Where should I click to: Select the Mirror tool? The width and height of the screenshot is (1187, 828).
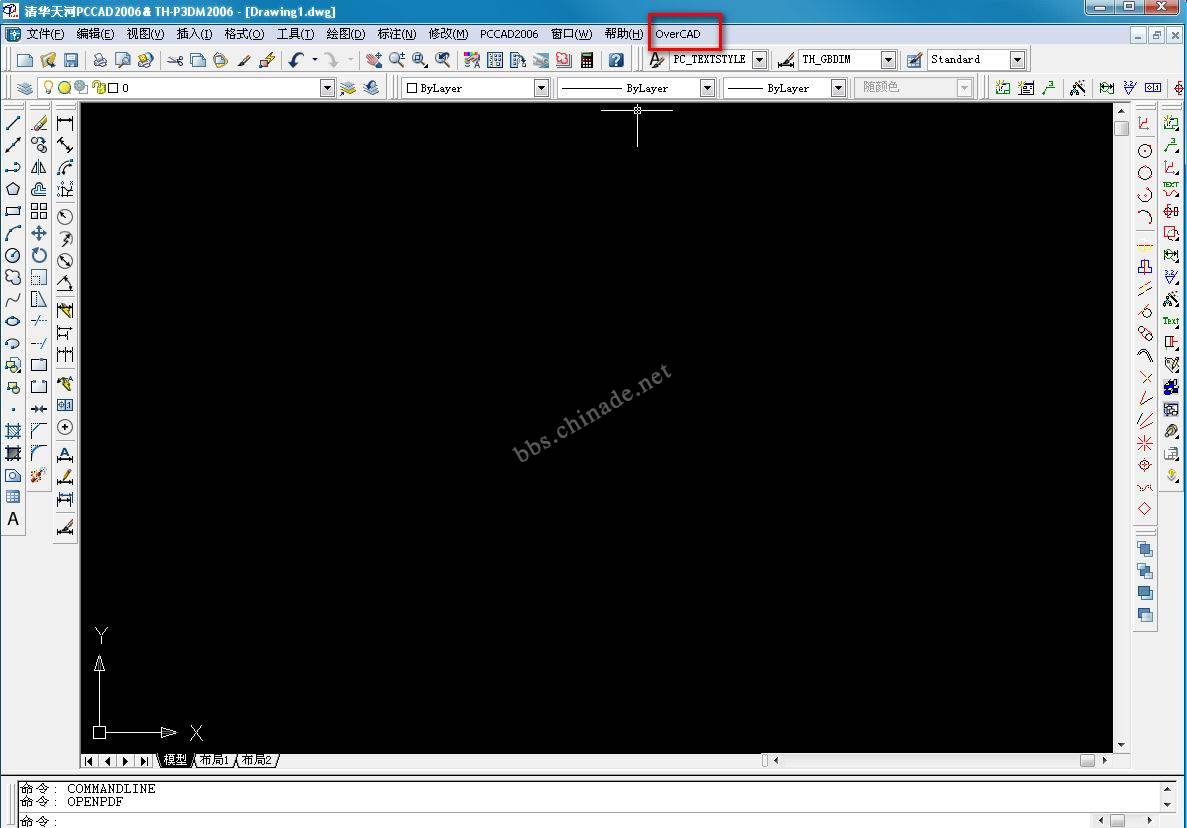click(39, 167)
